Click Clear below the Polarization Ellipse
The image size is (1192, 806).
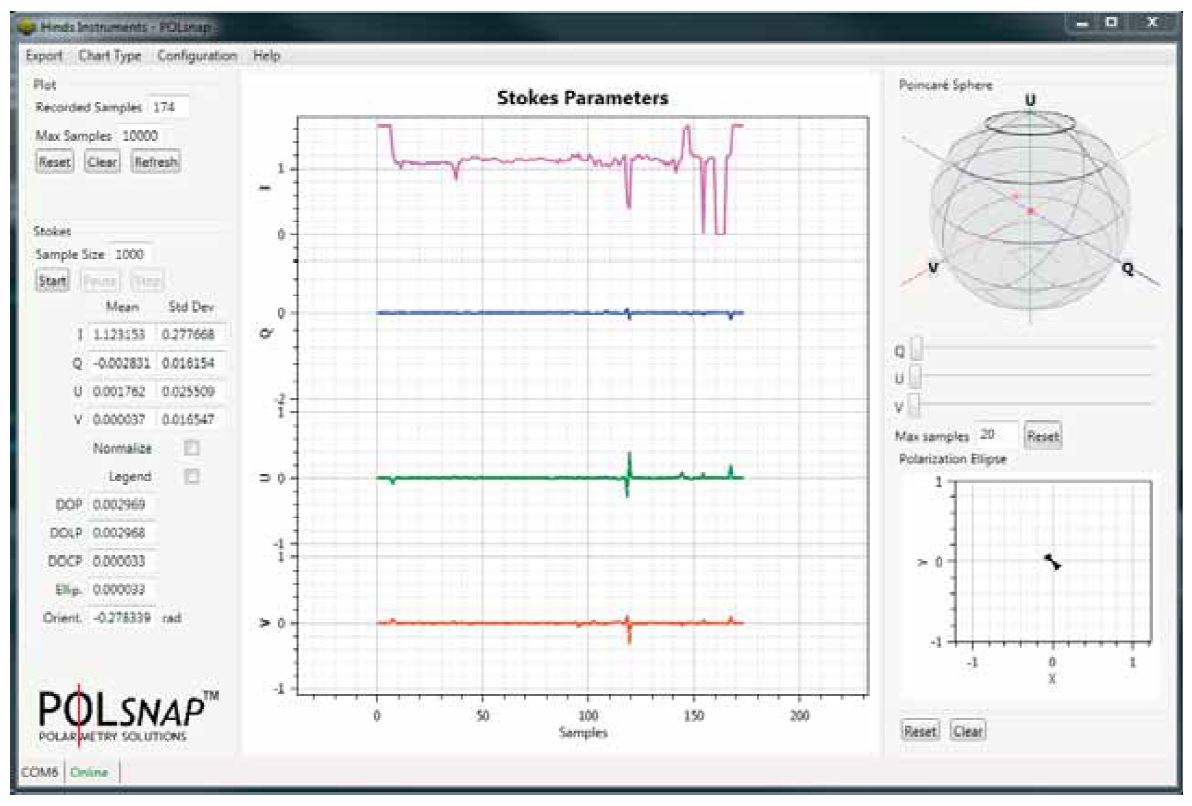pyautogui.click(x=967, y=731)
